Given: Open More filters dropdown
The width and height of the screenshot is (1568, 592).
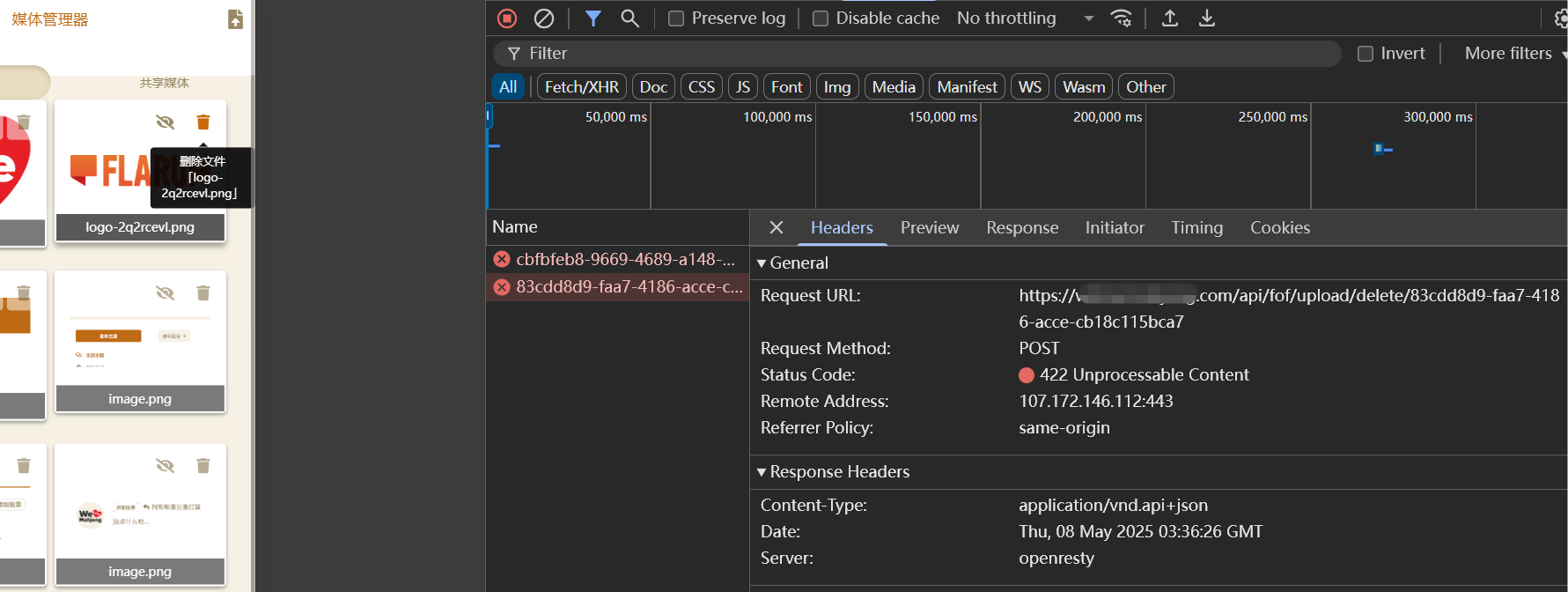Looking at the screenshot, I should pos(1515,54).
